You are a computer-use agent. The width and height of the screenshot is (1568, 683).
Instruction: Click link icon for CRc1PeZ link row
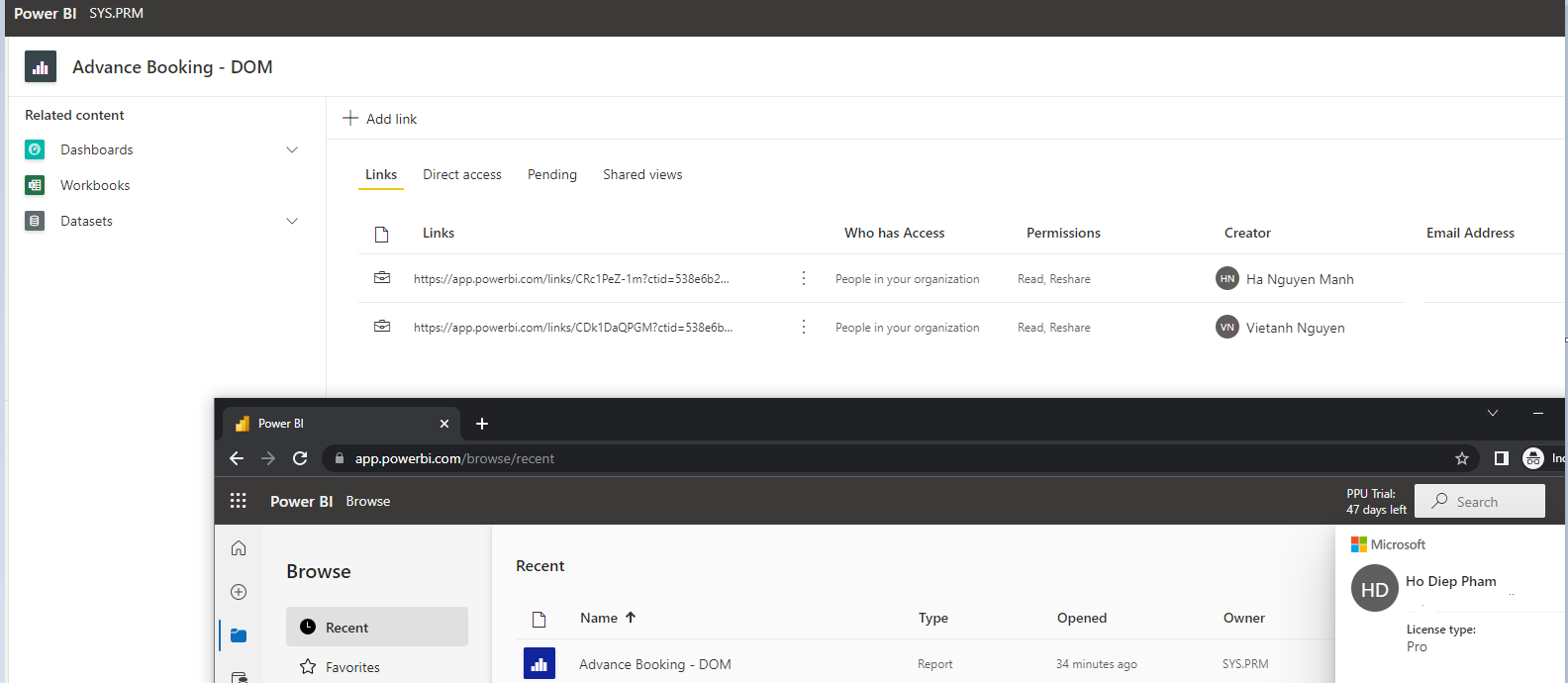[x=382, y=278]
